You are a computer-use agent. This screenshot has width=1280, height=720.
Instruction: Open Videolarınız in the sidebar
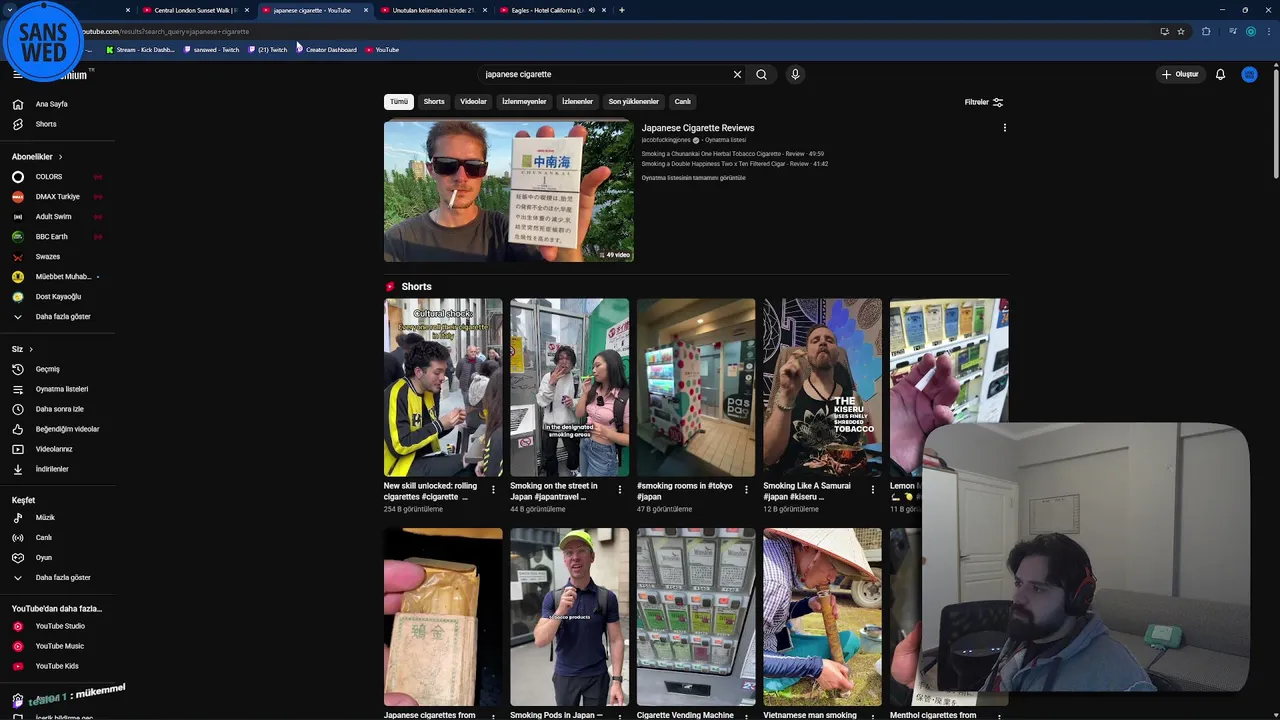pyautogui.click(x=55, y=449)
